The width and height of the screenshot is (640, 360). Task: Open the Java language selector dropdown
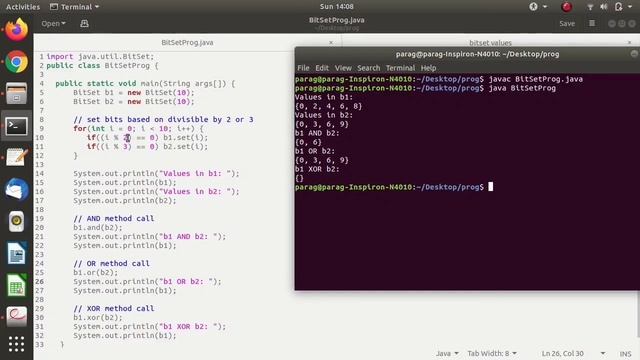[447, 353]
